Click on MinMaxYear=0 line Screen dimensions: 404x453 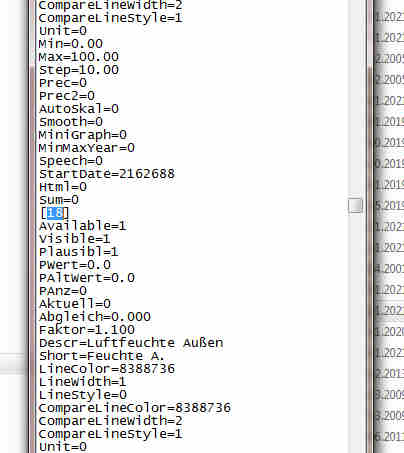[x=87, y=148]
